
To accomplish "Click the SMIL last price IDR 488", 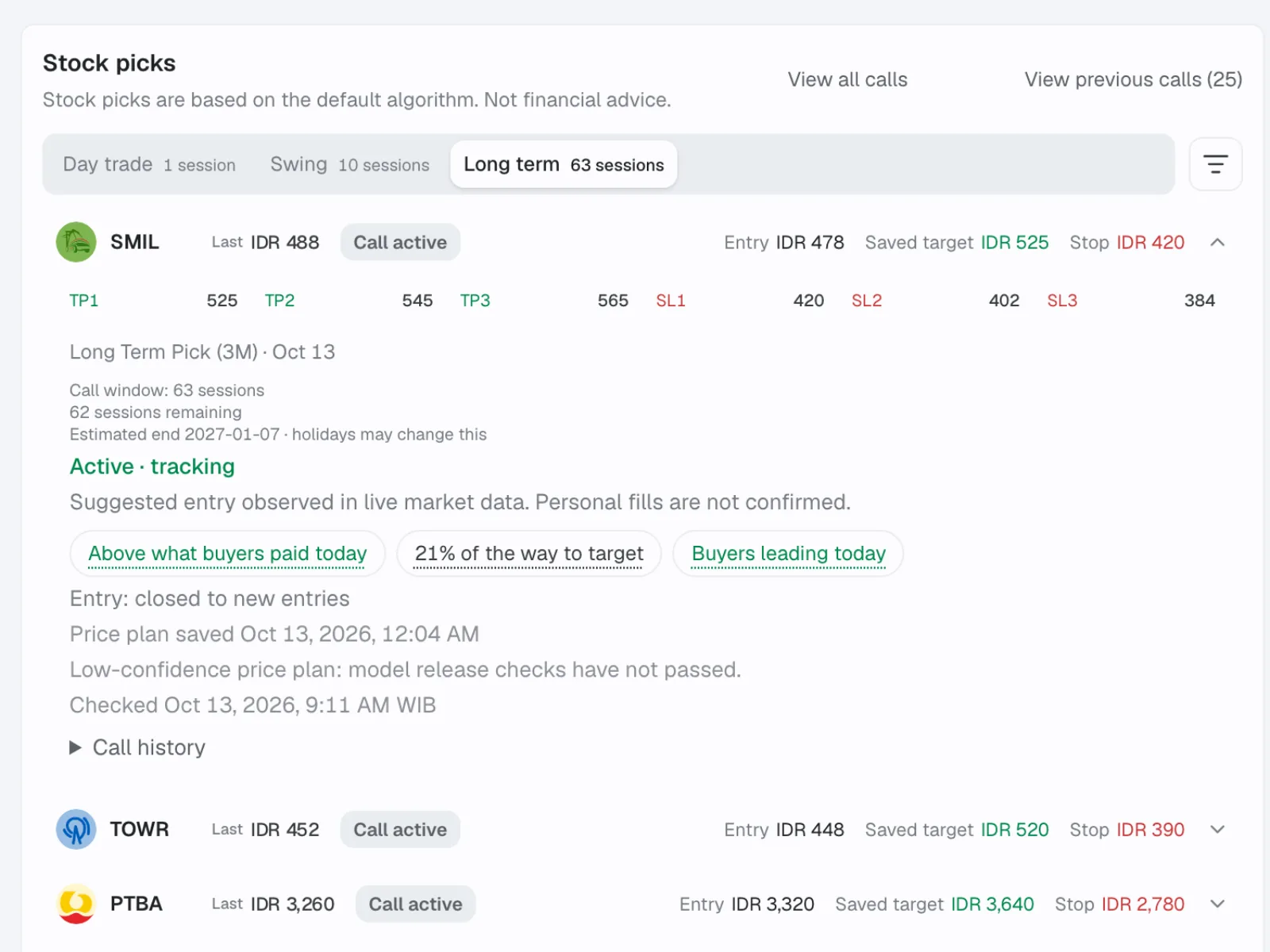I will pos(285,242).
